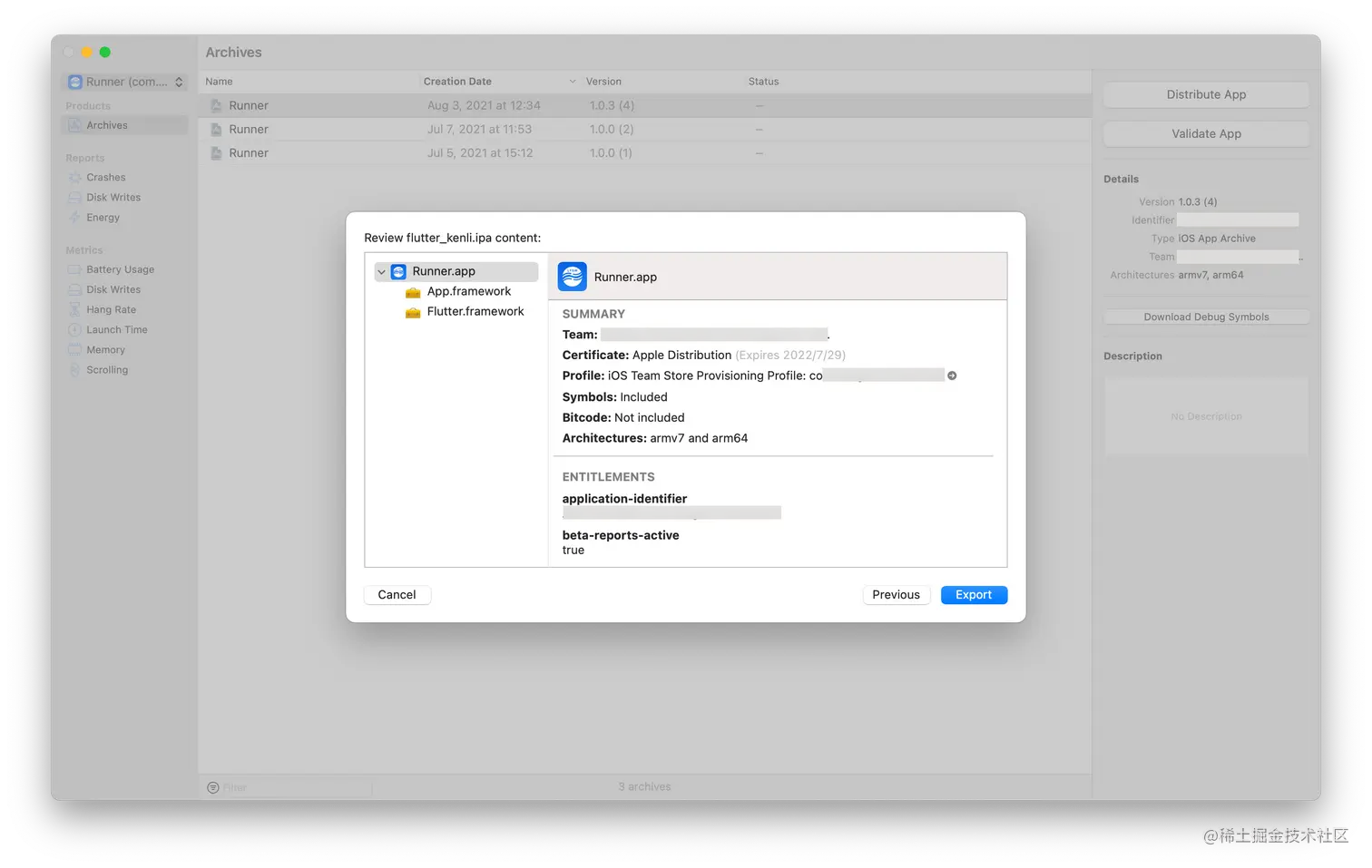Cancel the IPA content review dialog

[397, 595]
